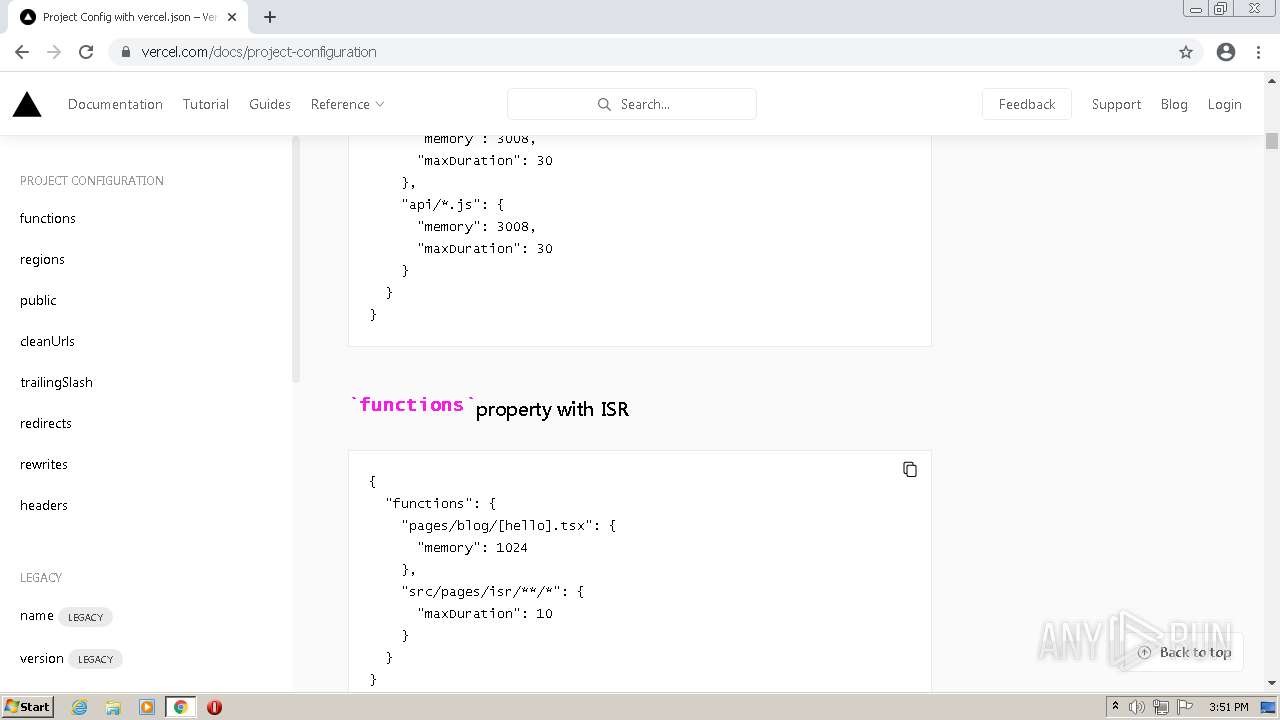Image resolution: width=1280 pixels, height=720 pixels.
Task: Reload the current page
Action: click(86, 52)
